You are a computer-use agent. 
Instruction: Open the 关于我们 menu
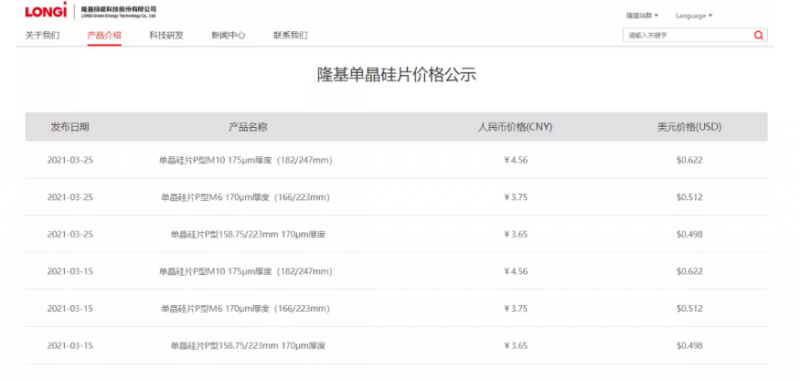click(x=42, y=35)
